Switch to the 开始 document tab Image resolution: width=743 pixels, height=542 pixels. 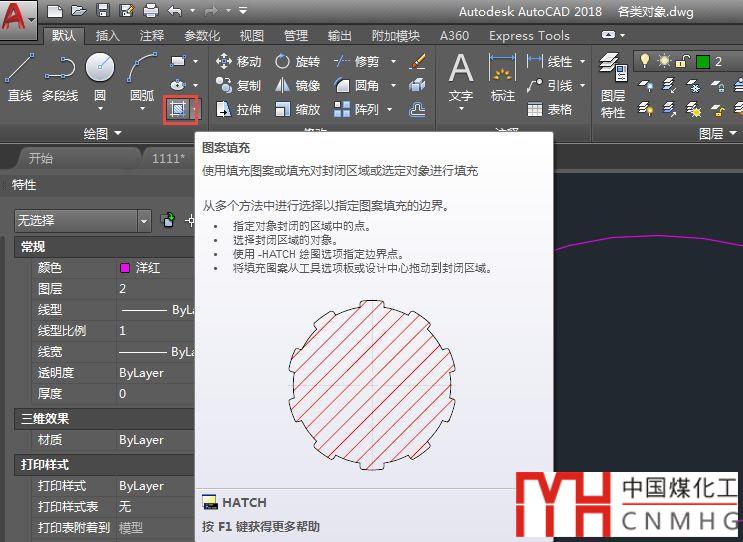[40, 158]
